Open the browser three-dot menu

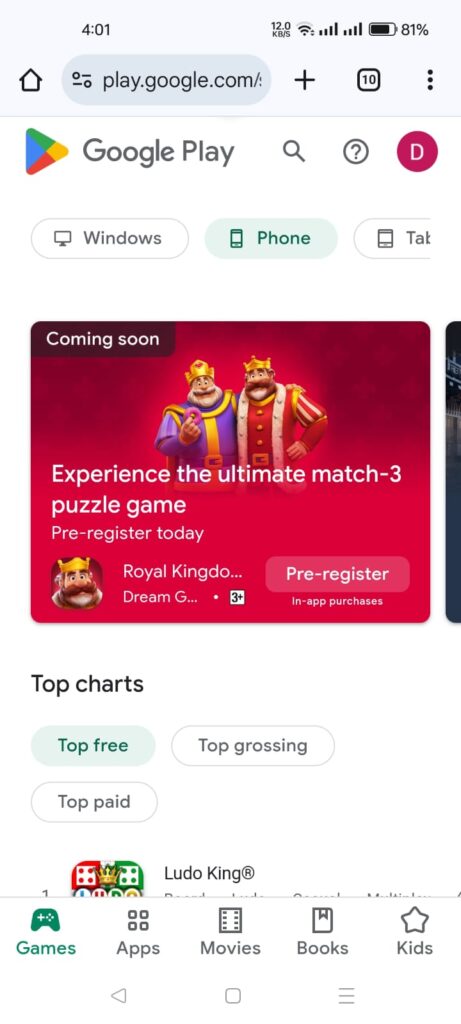(x=430, y=80)
